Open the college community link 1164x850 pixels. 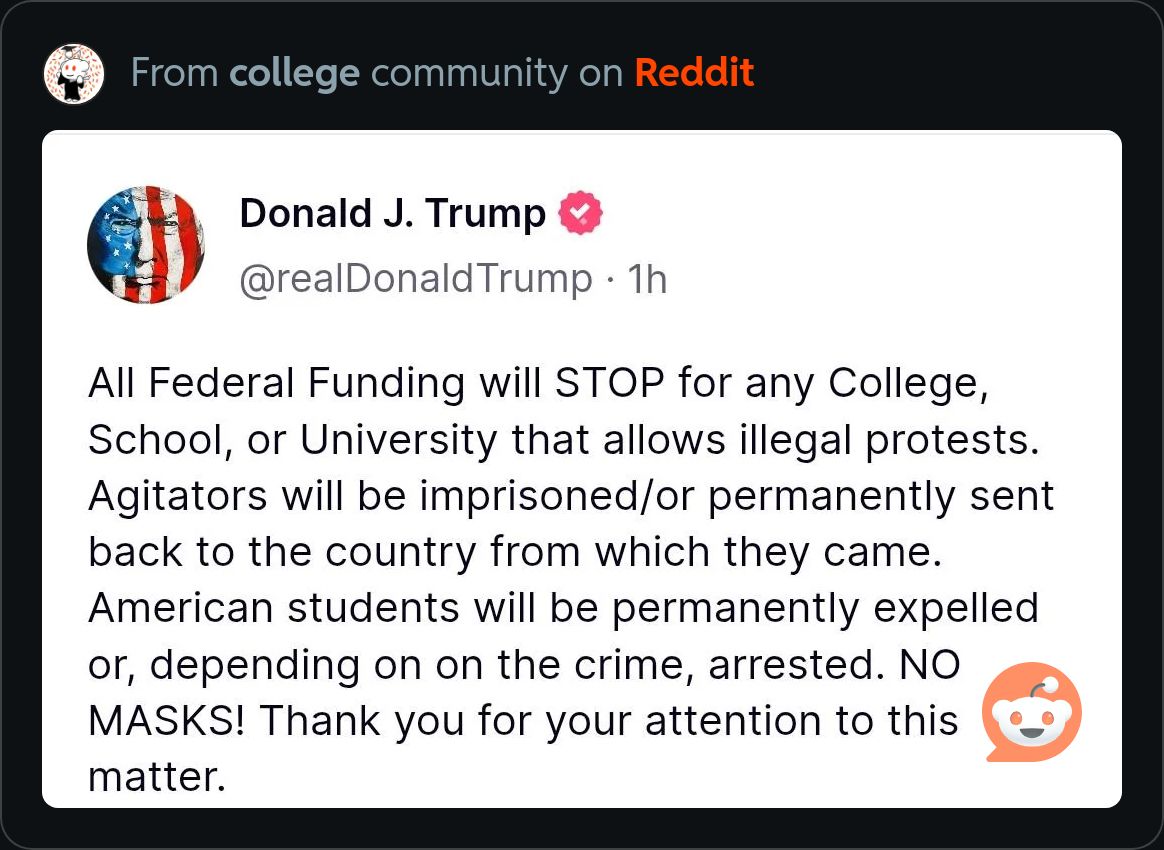pos(295,73)
